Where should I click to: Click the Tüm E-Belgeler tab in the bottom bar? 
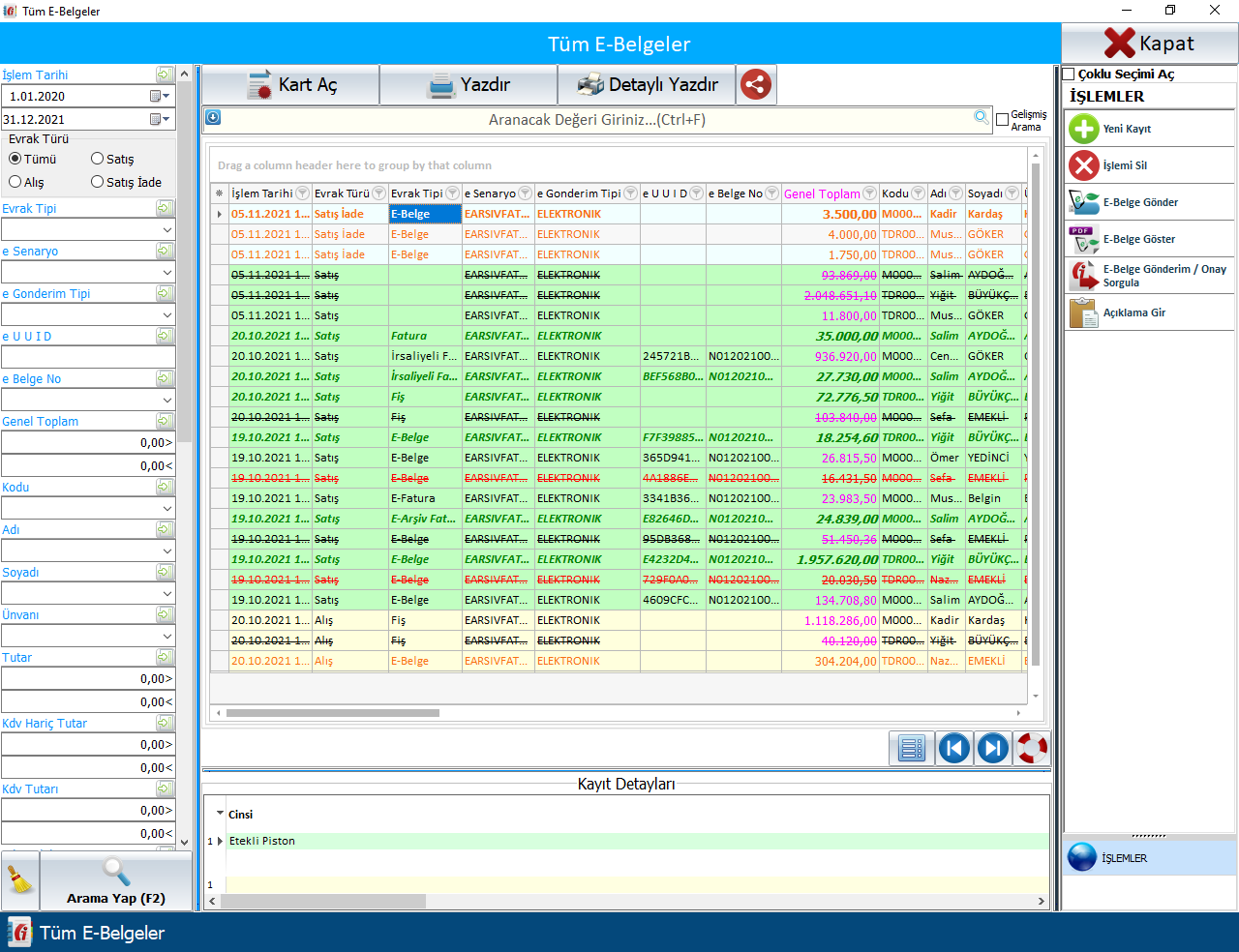pyautogui.click(x=87, y=933)
